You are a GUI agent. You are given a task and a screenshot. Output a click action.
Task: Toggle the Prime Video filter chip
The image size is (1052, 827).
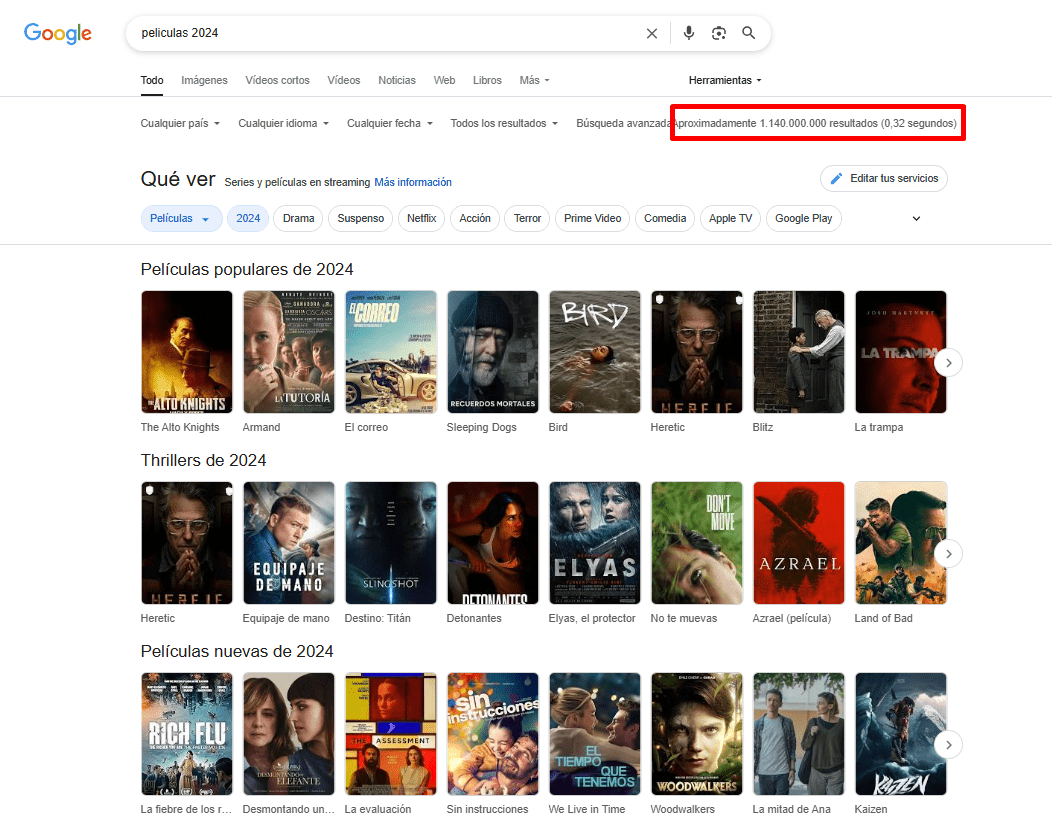(x=592, y=219)
